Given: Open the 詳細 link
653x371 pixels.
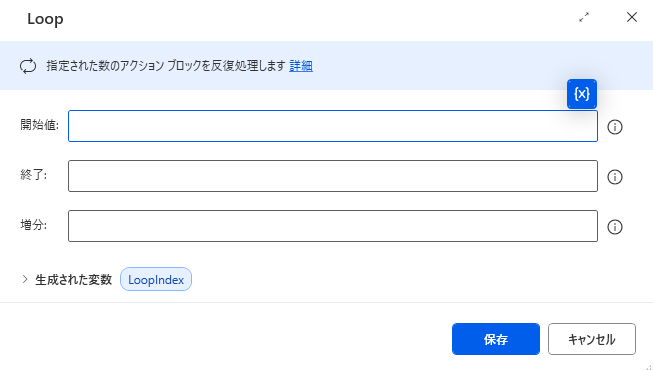Looking at the screenshot, I should [x=301, y=66].
